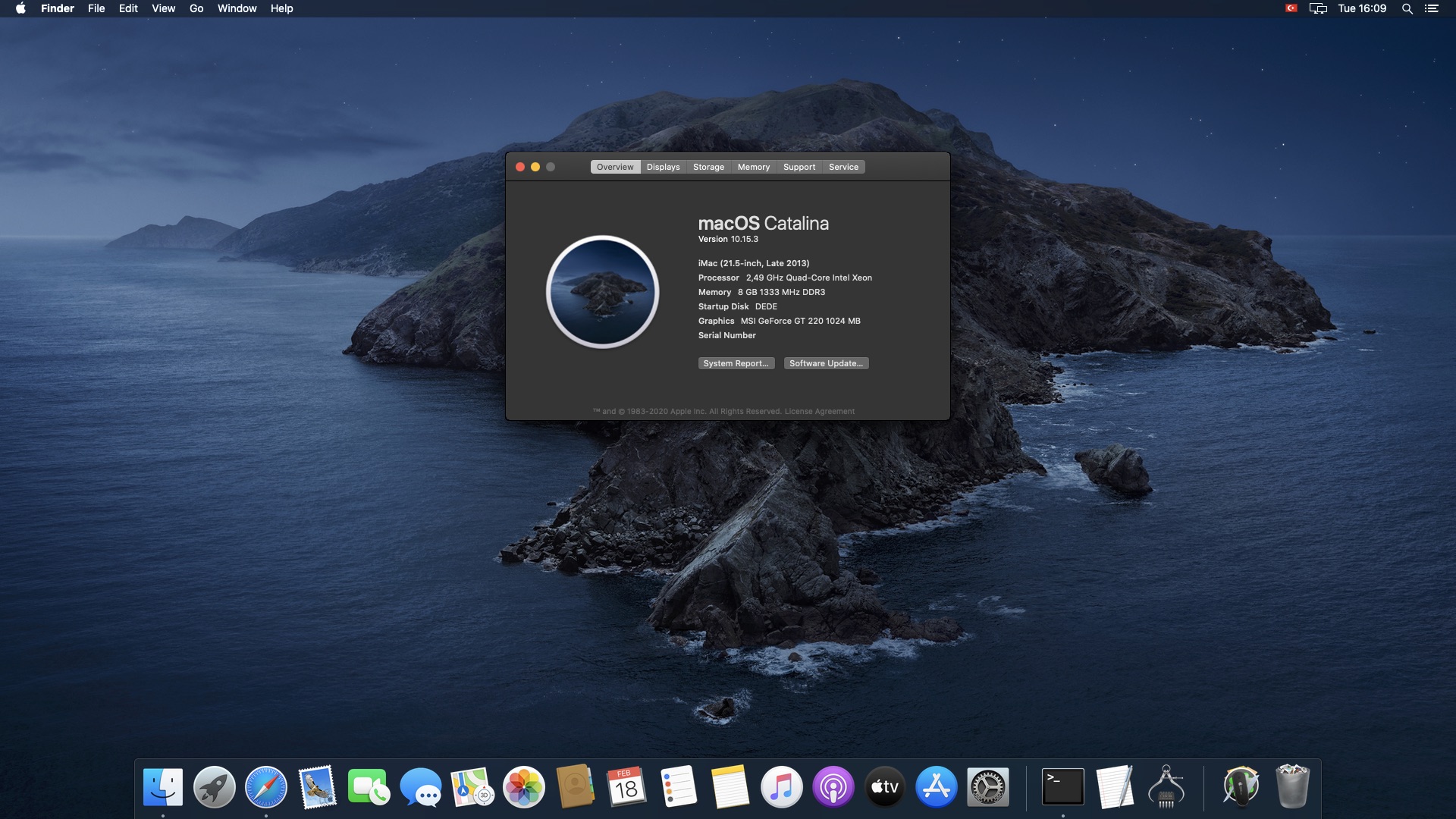Launch Safari from the dock

coord(266,787)
